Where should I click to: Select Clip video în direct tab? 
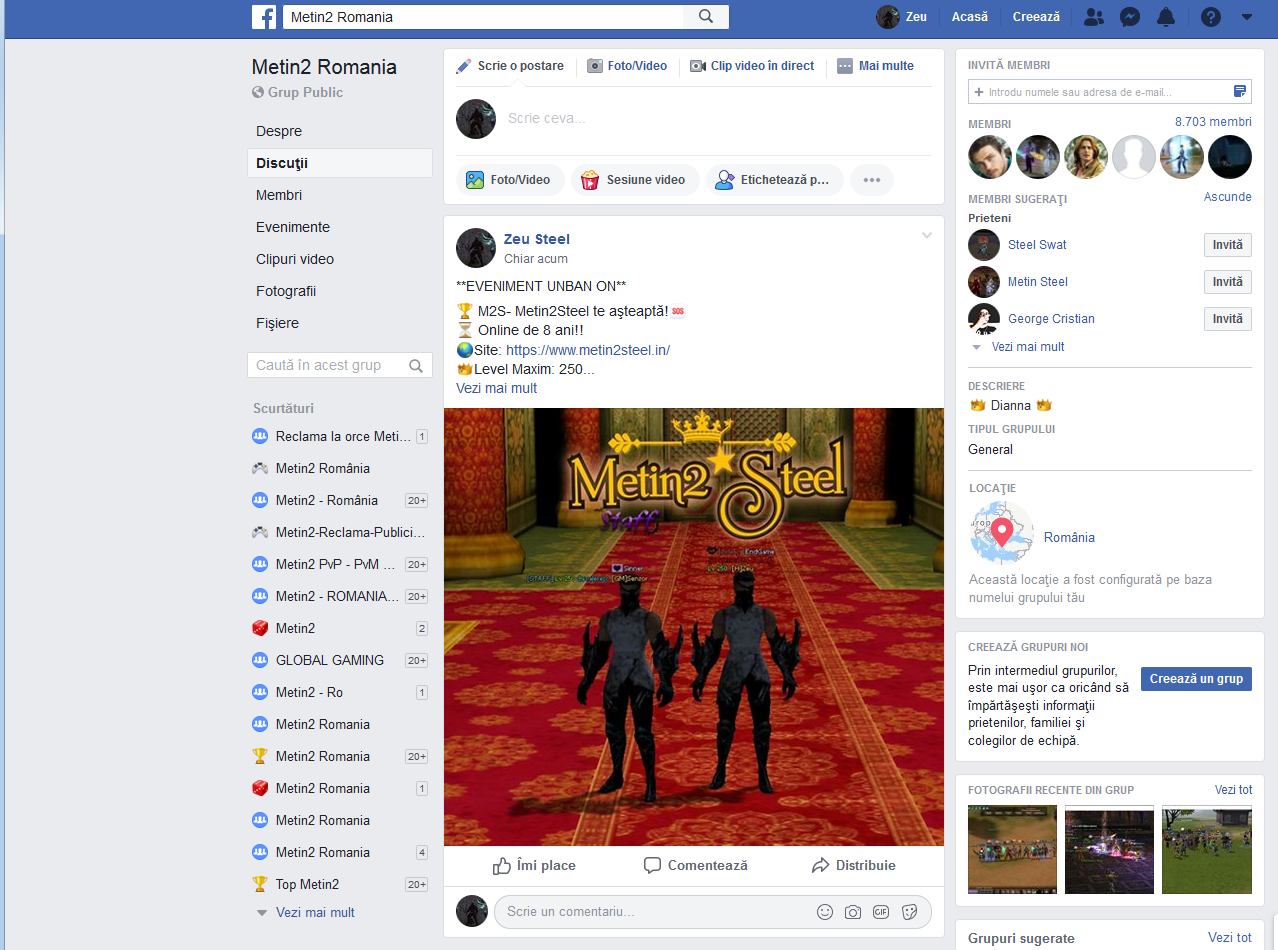point(752,66)
